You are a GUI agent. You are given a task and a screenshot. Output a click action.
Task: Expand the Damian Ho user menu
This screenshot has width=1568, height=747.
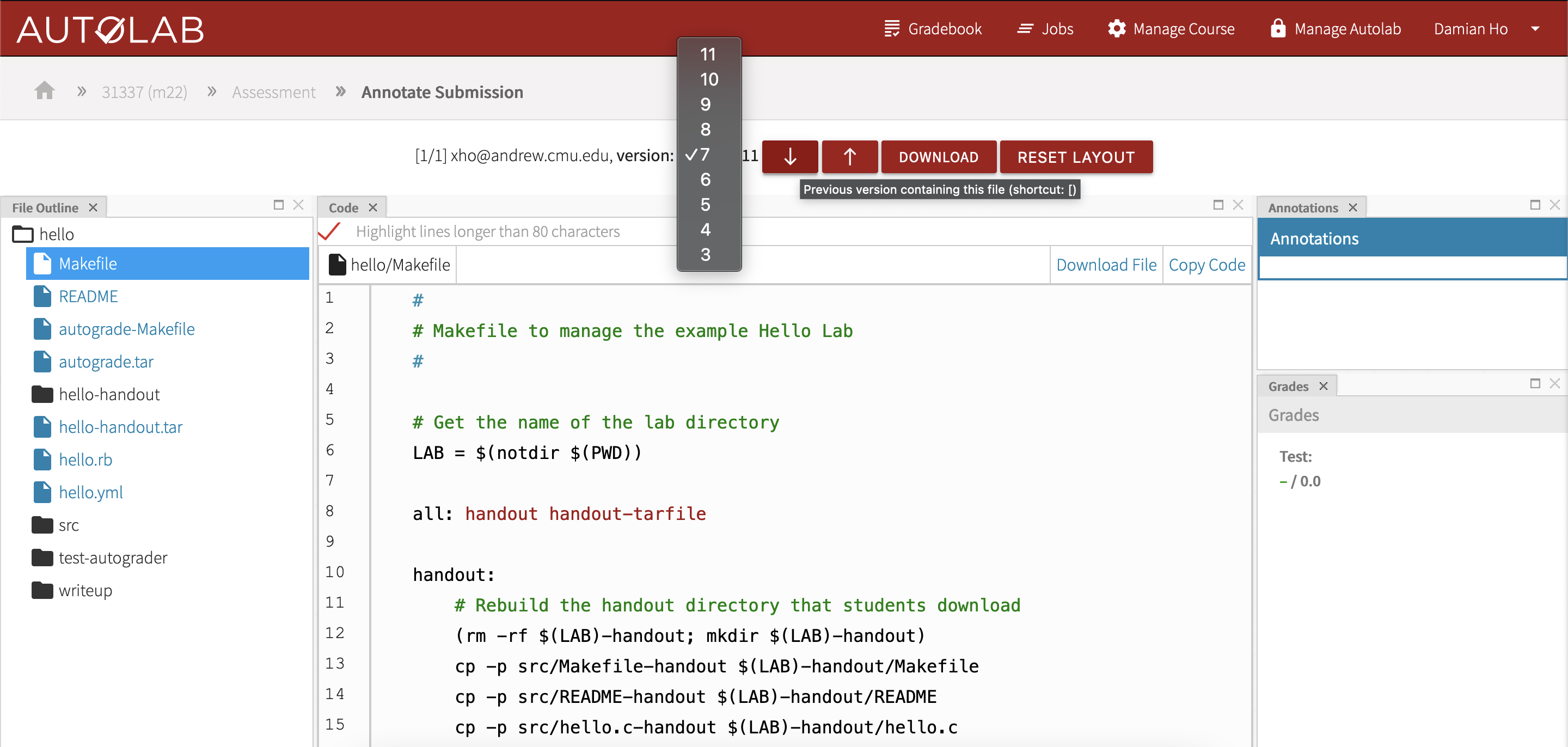click(x=1486, y=29)
